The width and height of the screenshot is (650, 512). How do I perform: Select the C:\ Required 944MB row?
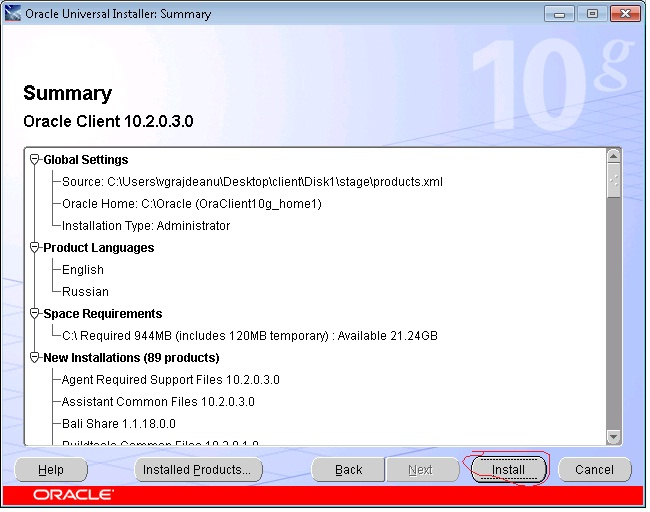coord(250,335)
